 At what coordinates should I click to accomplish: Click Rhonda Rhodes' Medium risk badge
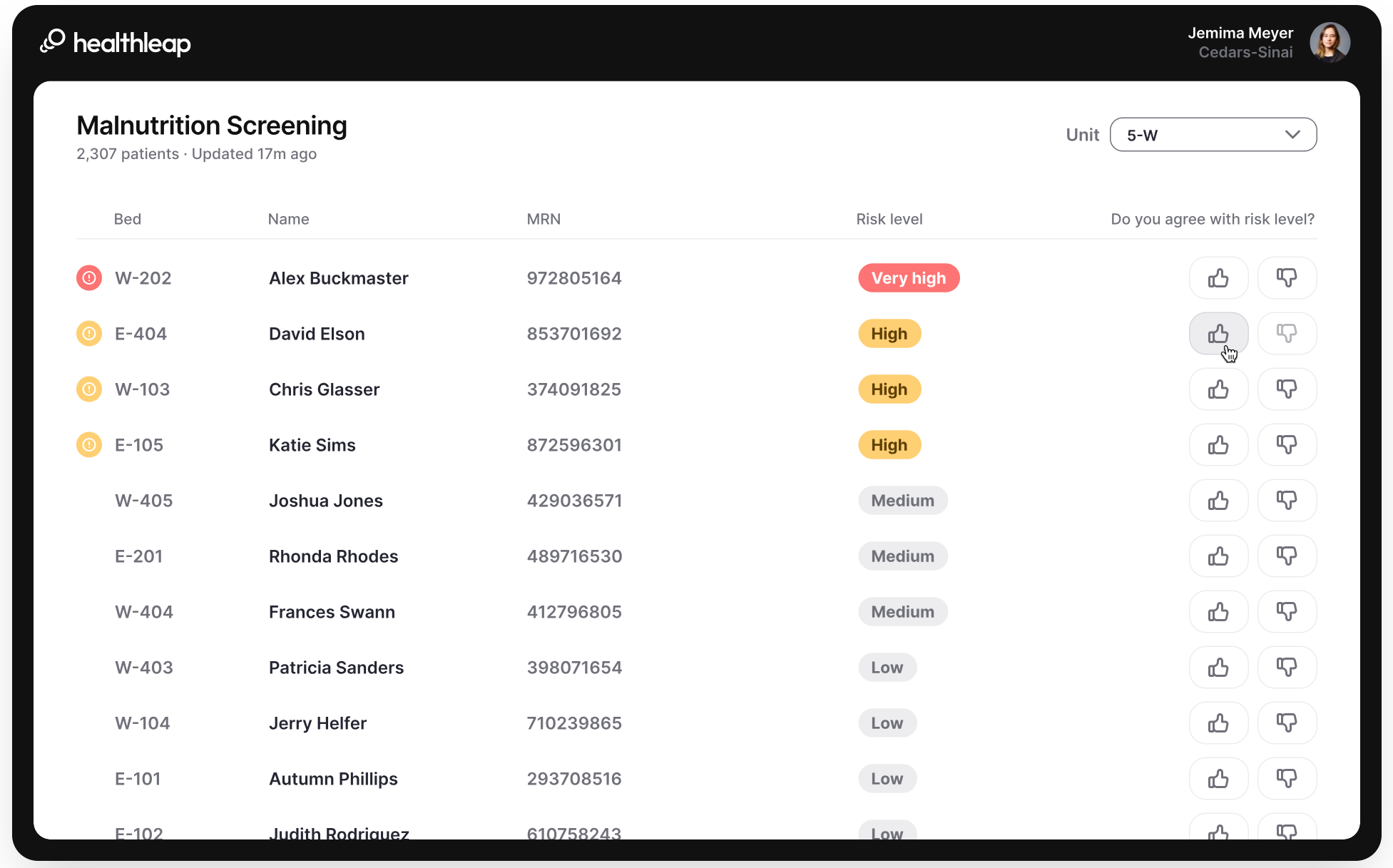[903, 556]
